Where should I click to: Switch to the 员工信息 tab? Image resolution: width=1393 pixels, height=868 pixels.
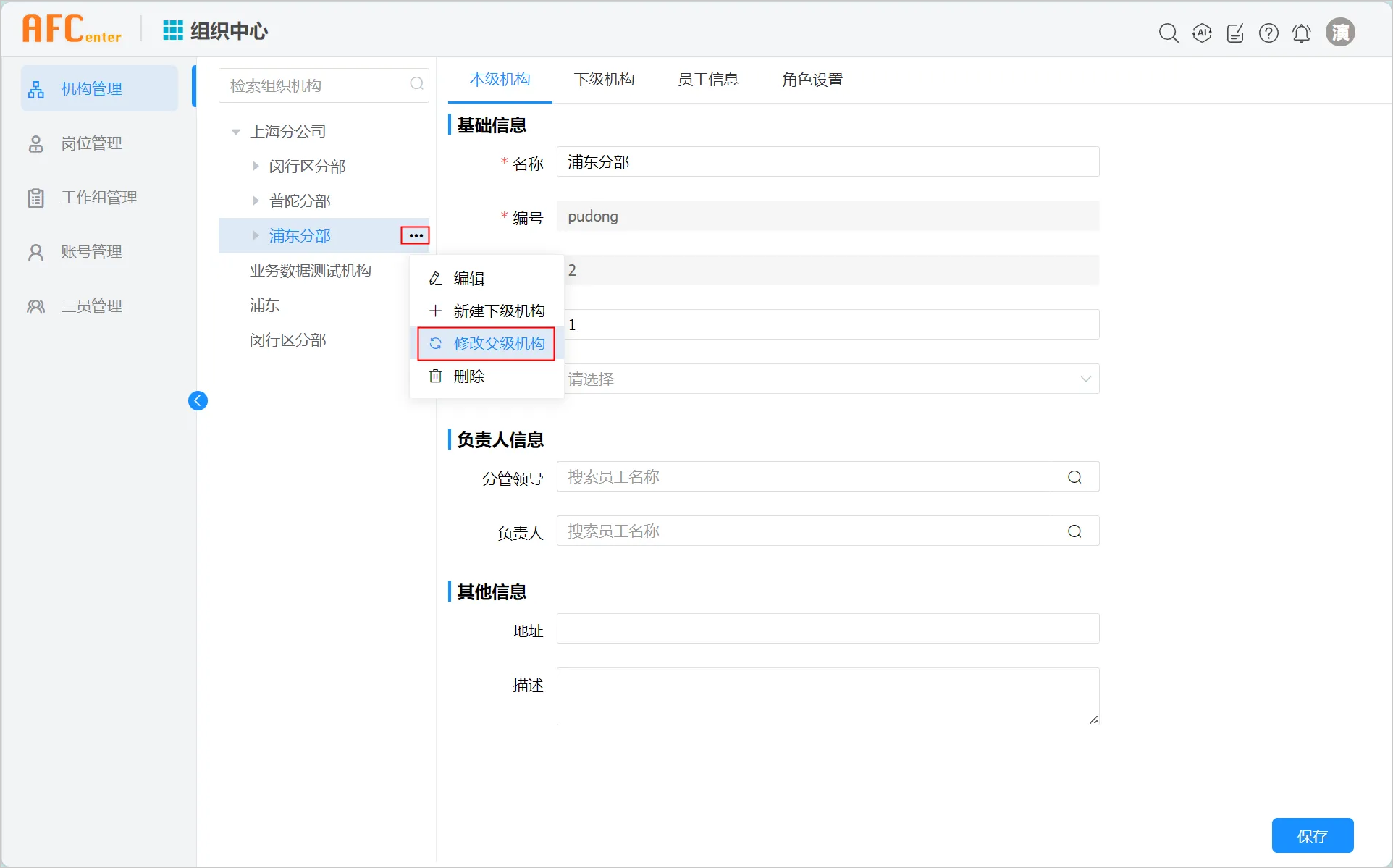(x=707, y=80)
